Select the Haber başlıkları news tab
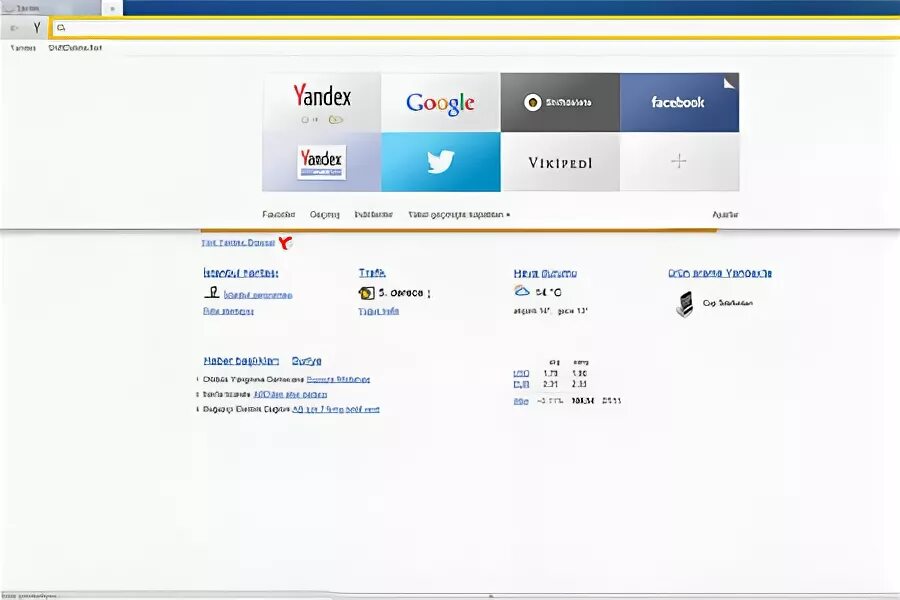 [241, 361]
